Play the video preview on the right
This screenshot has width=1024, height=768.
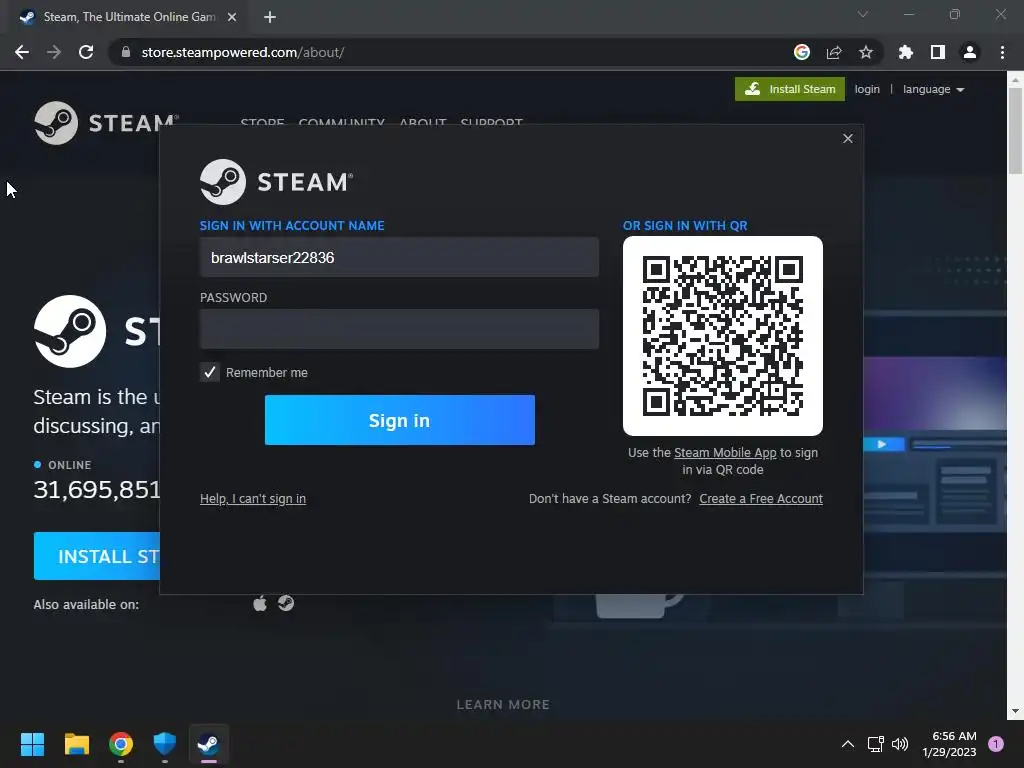[882, 444]
